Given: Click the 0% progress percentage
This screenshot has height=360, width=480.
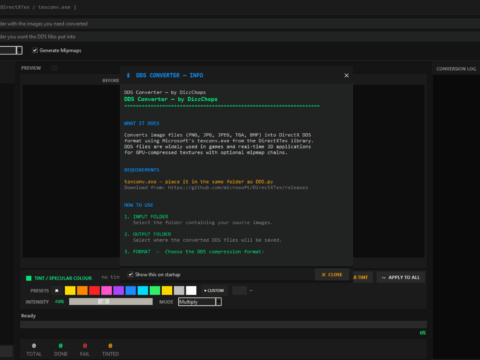Looking at the screenshot, I should tap(423, 333).
